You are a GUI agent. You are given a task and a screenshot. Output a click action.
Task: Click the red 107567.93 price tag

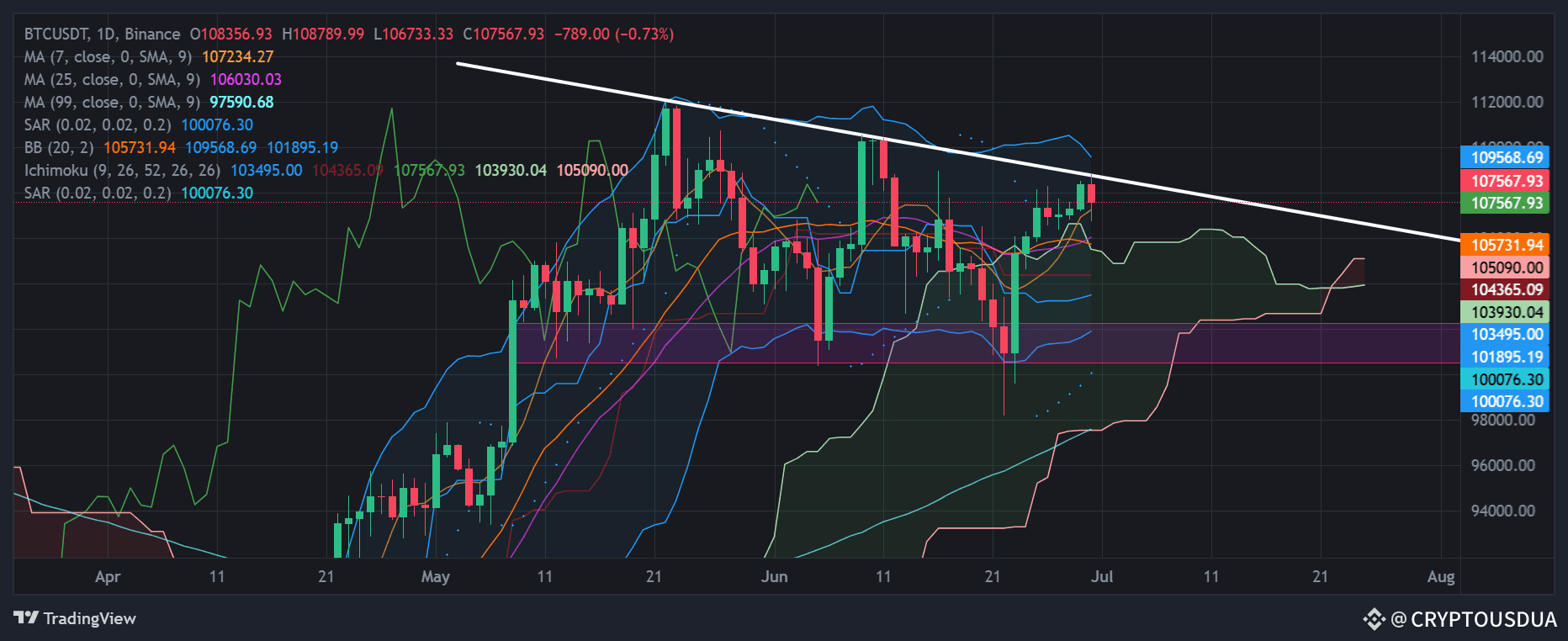pyautogui.click(x=1507, y=181)
